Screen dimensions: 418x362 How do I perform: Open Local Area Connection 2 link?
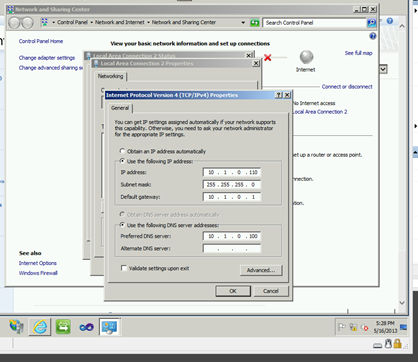[320, 112]
